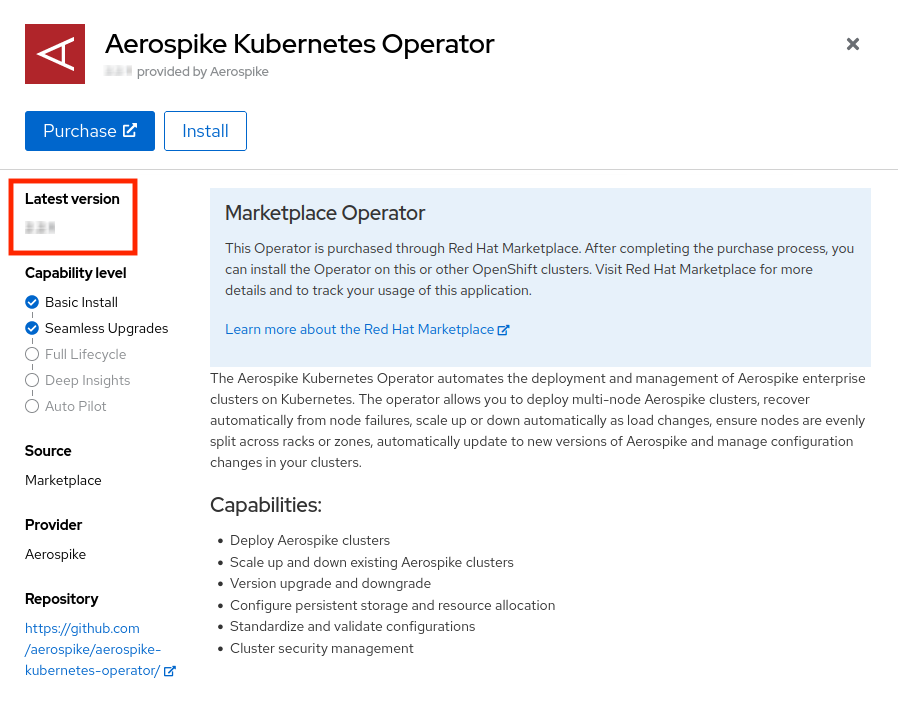Click the Capability level heading
The height and width of the screenshot is (703, 899).
(75, 273)
